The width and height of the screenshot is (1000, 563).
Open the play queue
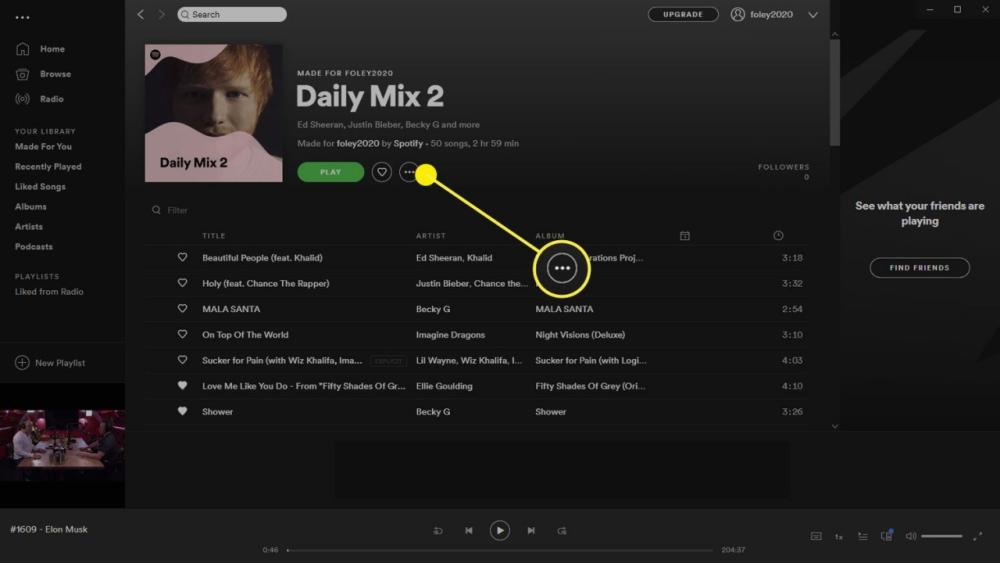click(x=862, y=536)
